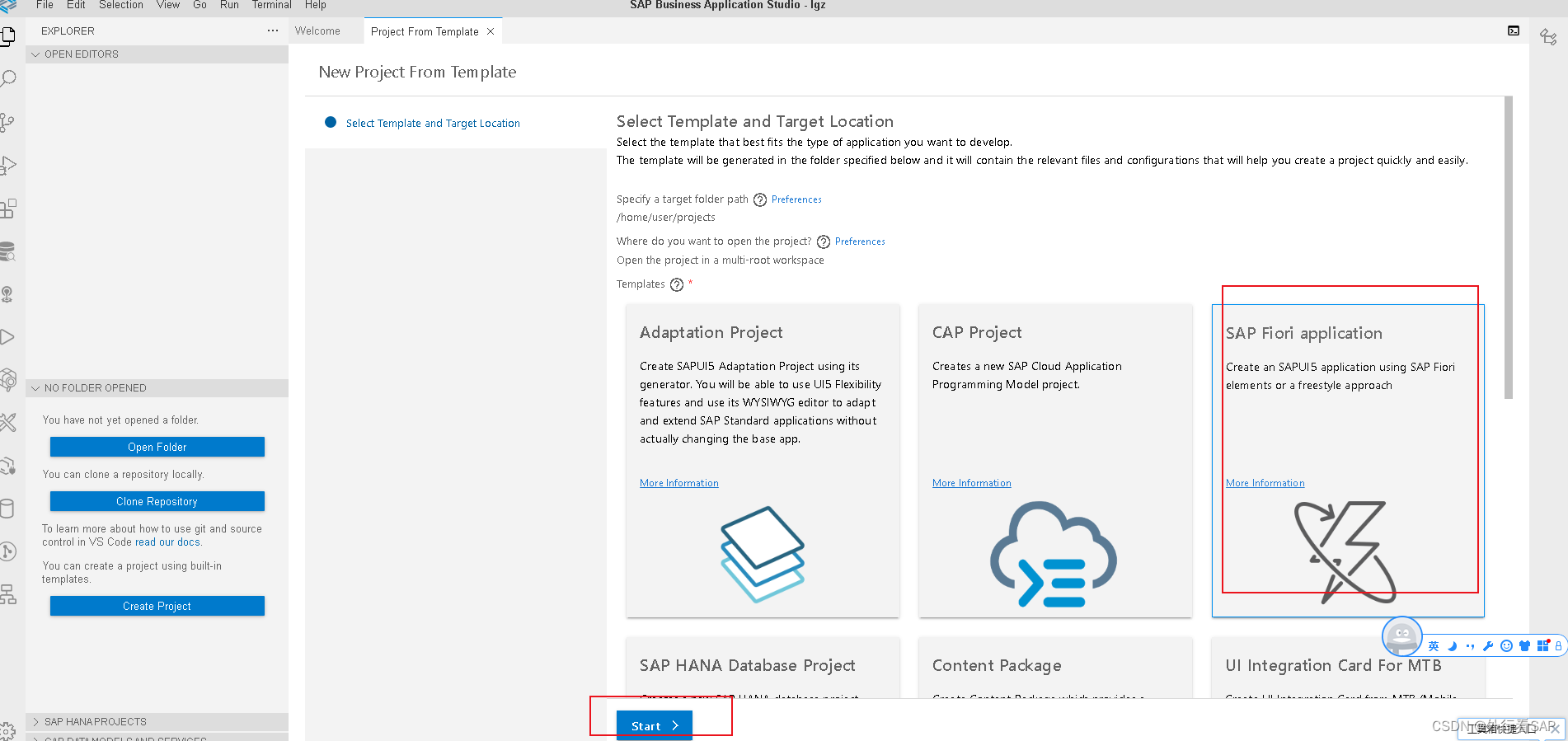Click the Open Folder button
The image size is (1568, 741).
pos(157,447)
